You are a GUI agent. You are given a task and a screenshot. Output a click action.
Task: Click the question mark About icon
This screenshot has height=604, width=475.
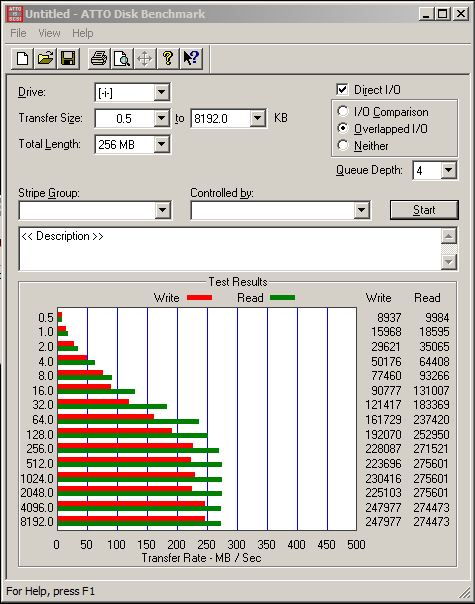tap(168, 59)
